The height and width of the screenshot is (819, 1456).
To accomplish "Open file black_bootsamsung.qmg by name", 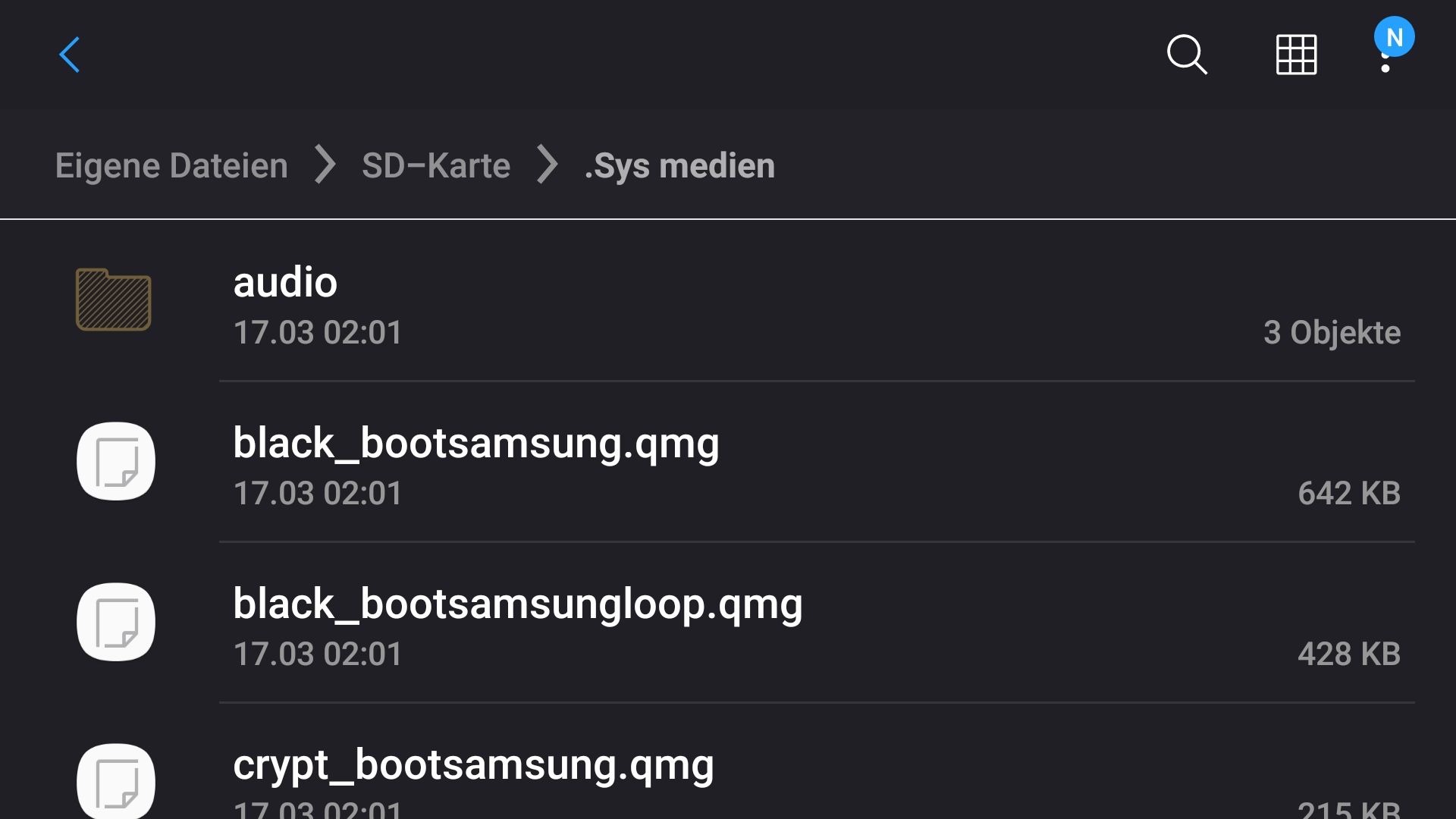I will click(x=476, y=443).
